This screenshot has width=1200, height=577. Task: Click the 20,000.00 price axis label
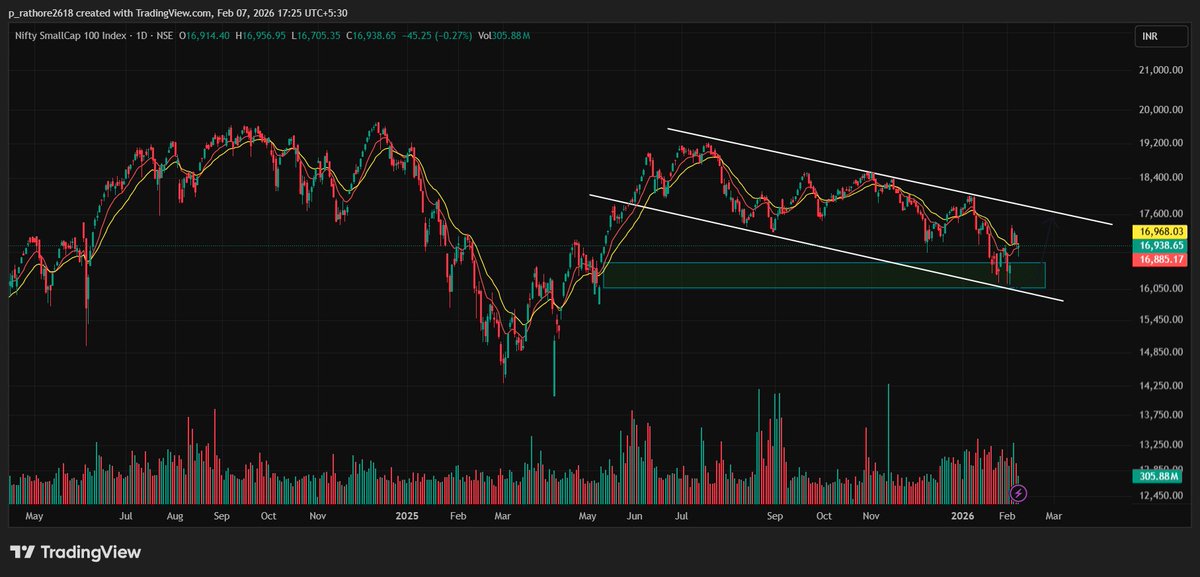1160,110
